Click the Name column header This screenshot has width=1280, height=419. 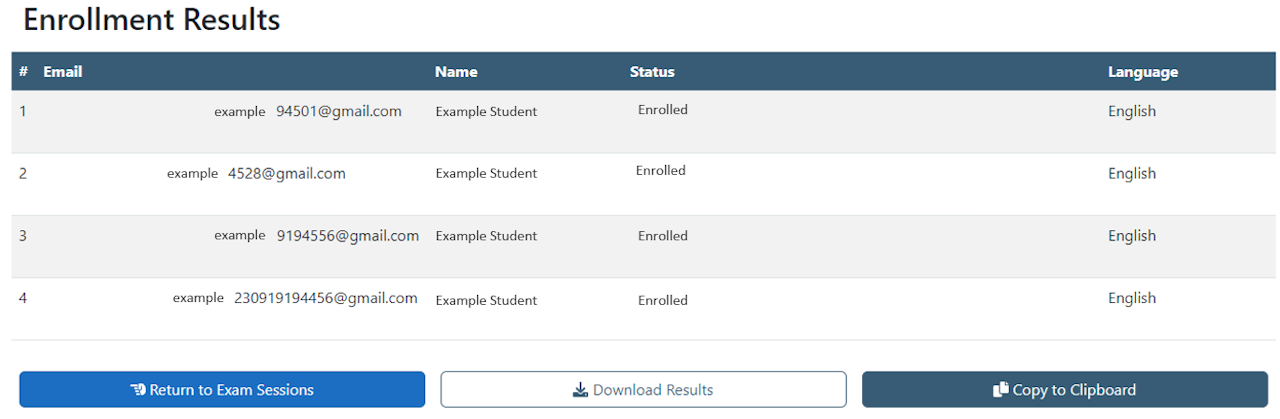456,72
